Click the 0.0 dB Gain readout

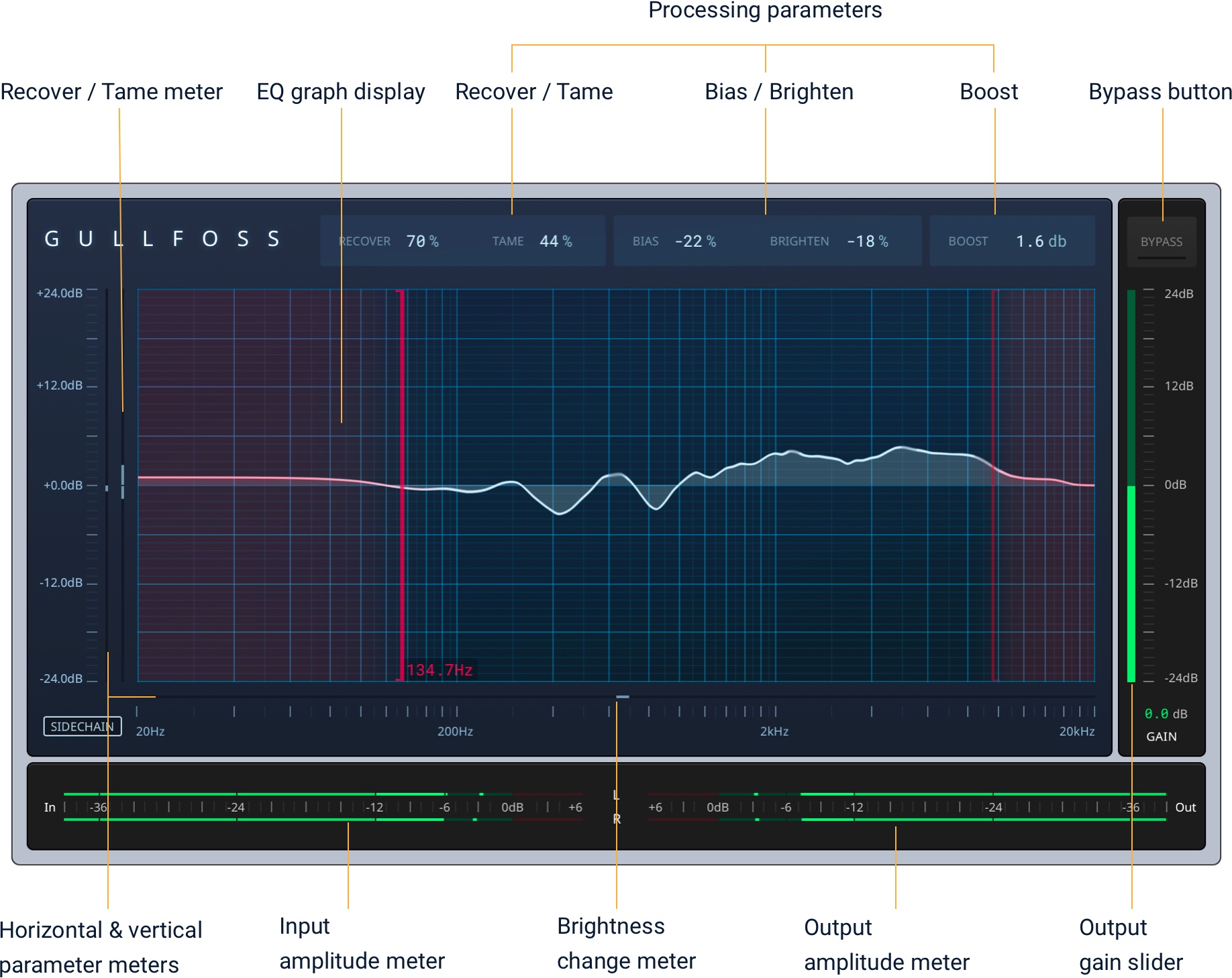(x=1166, y=714)
